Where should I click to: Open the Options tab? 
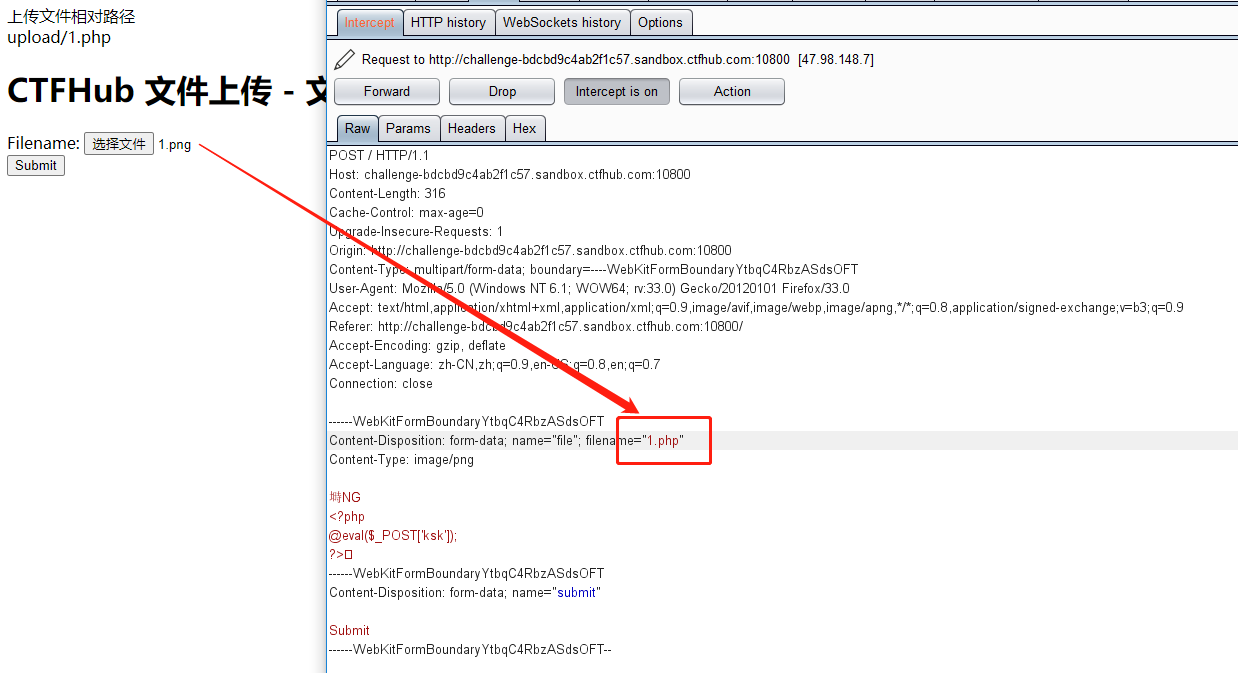(660, 22)
